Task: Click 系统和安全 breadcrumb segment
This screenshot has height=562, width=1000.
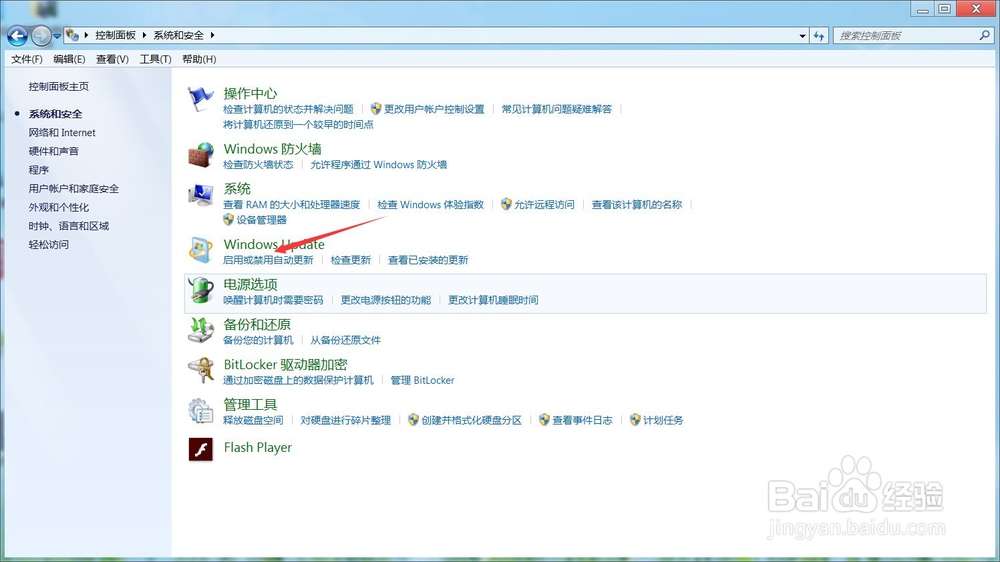Action: (179, 35)
